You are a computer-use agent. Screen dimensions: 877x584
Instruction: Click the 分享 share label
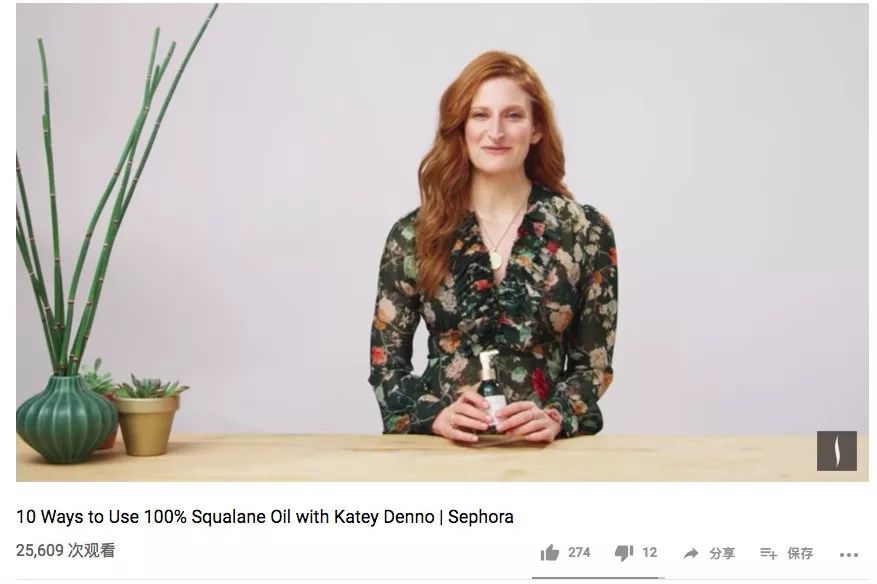pos(722,553)
